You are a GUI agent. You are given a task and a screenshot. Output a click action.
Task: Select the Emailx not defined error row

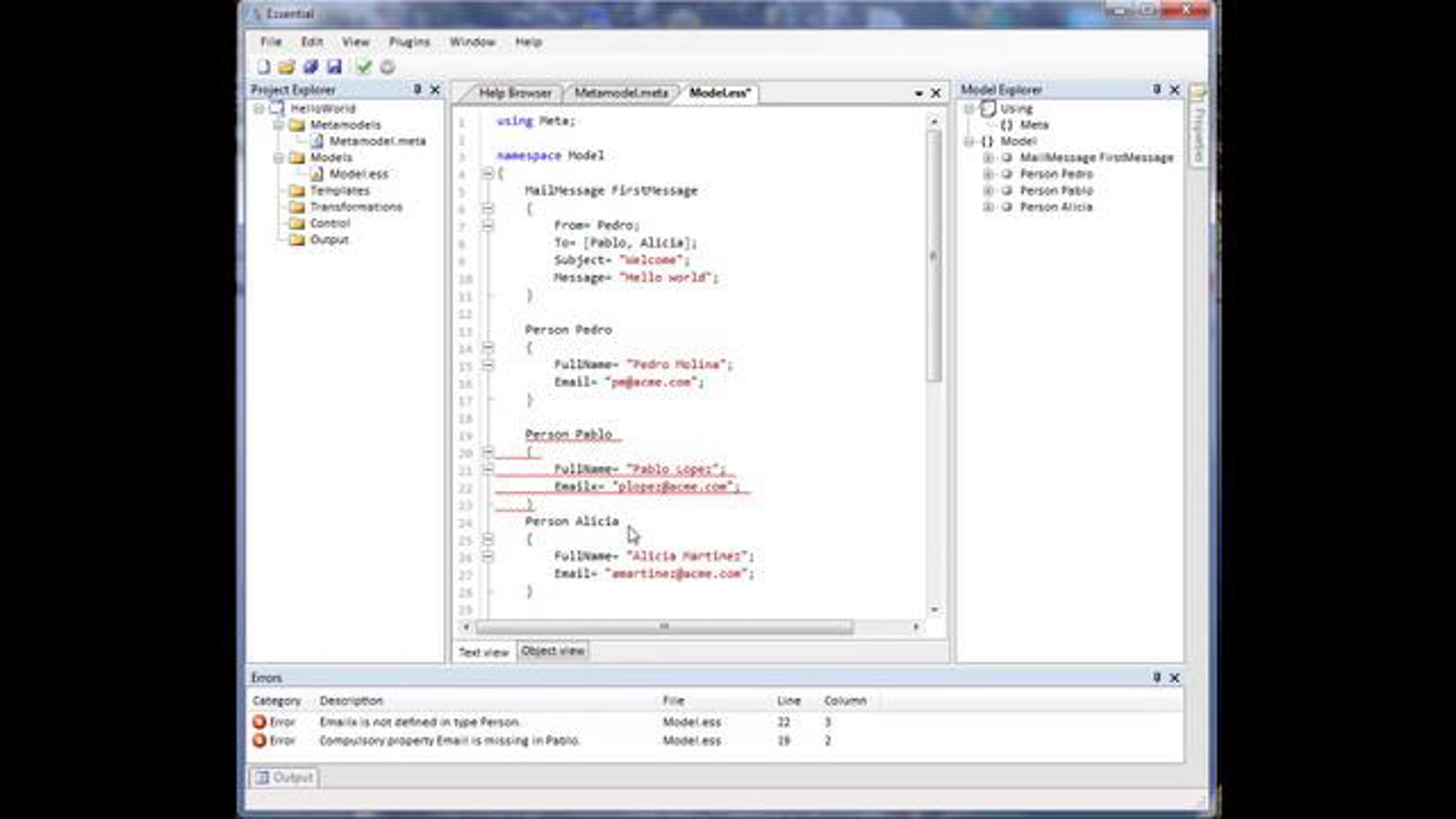pyautogui.click(x=419, y=722)
